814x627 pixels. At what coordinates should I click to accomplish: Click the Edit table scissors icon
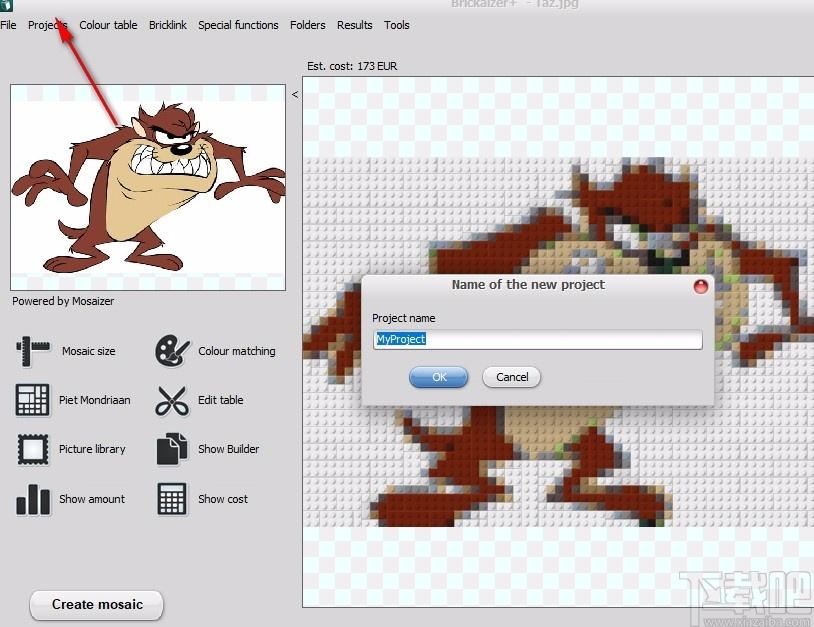click(x=171, y=400)
